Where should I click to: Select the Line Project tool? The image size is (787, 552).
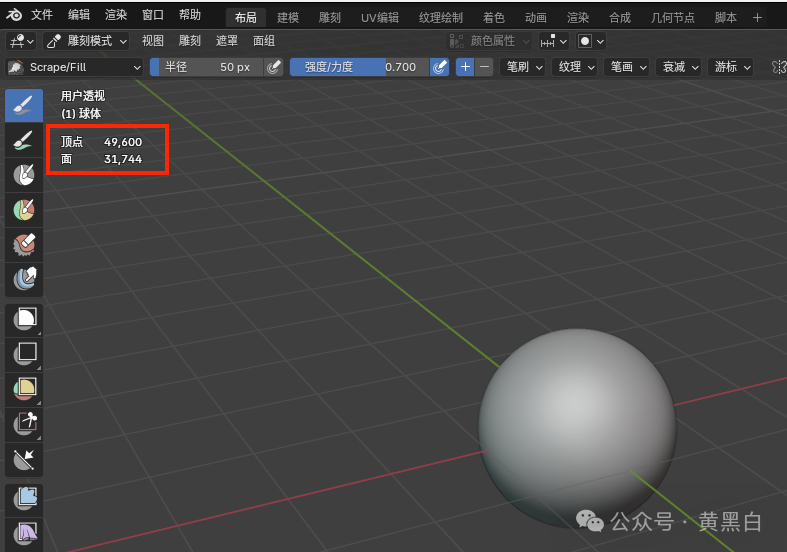[x=24, y=459]
